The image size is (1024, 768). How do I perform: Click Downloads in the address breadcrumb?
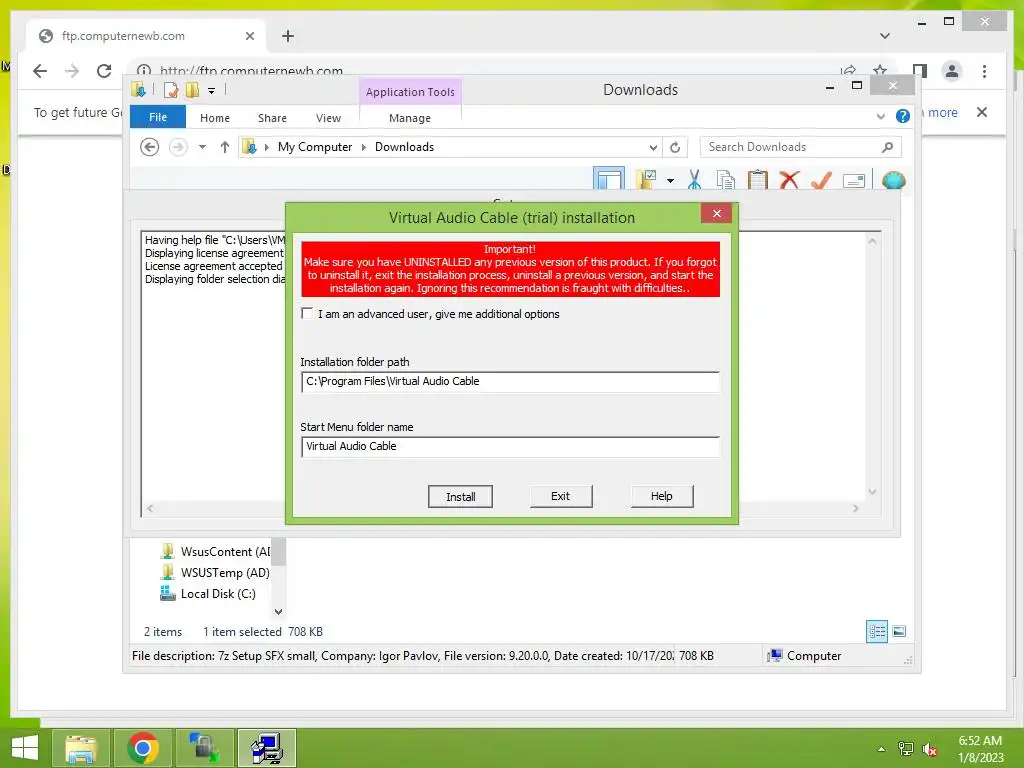coord(404,147)
